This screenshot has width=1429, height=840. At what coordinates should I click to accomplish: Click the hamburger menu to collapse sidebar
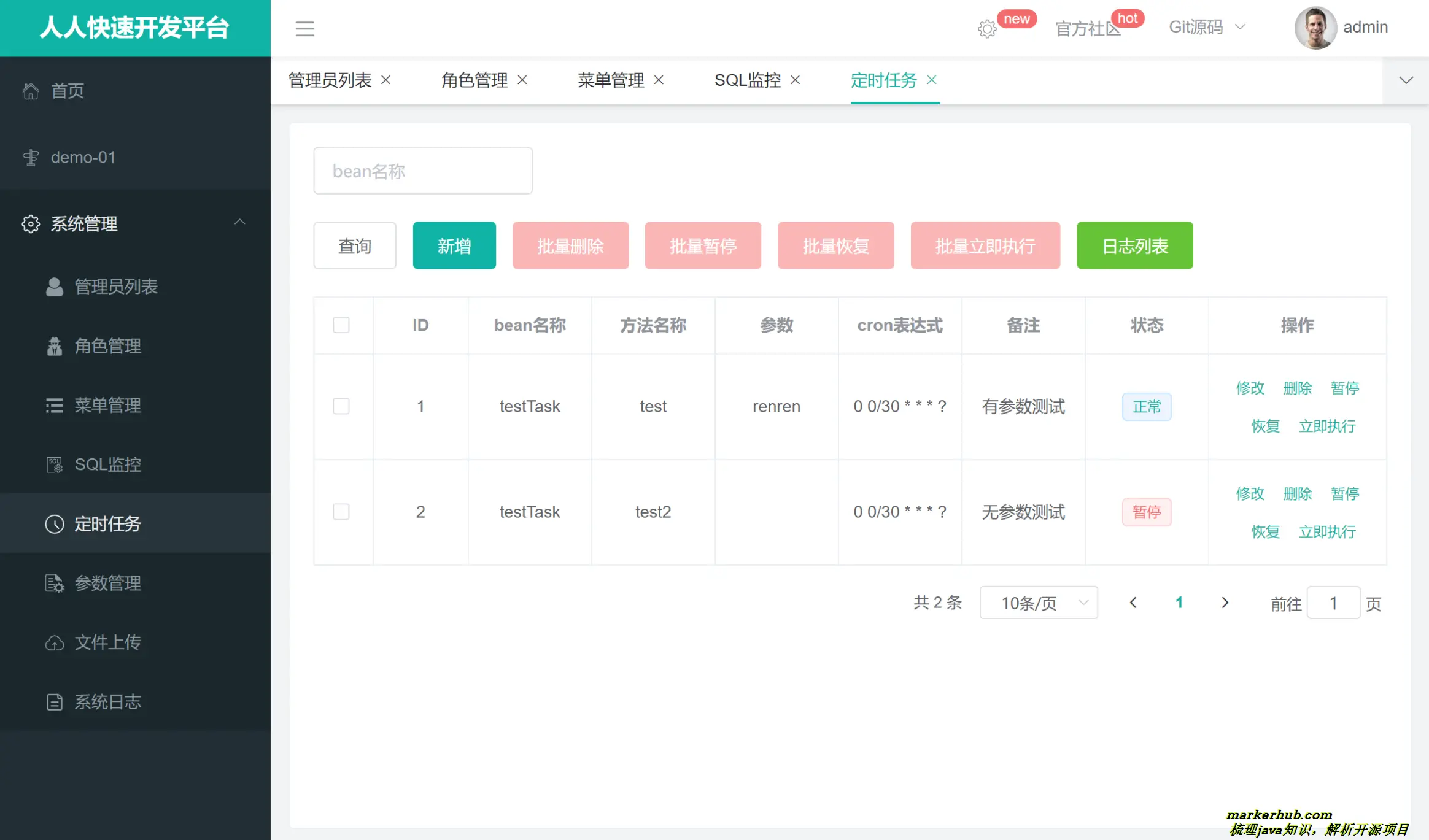(305, 28)
